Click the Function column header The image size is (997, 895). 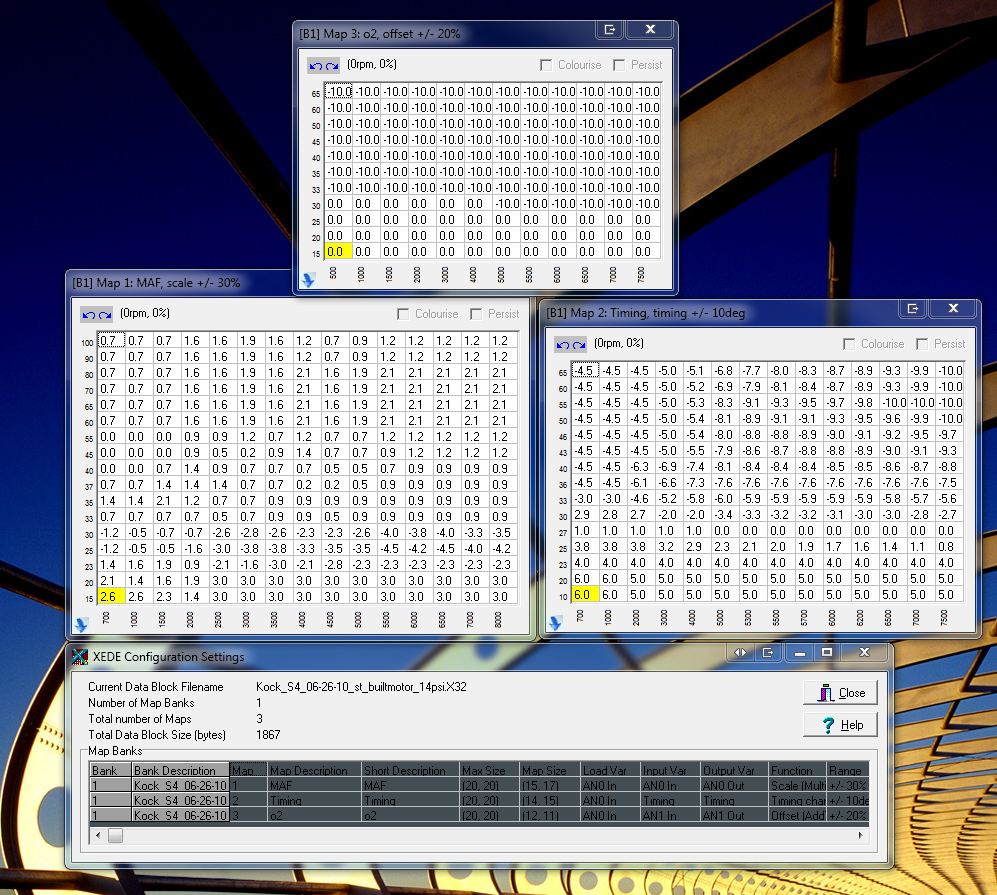tap(797, 770)
